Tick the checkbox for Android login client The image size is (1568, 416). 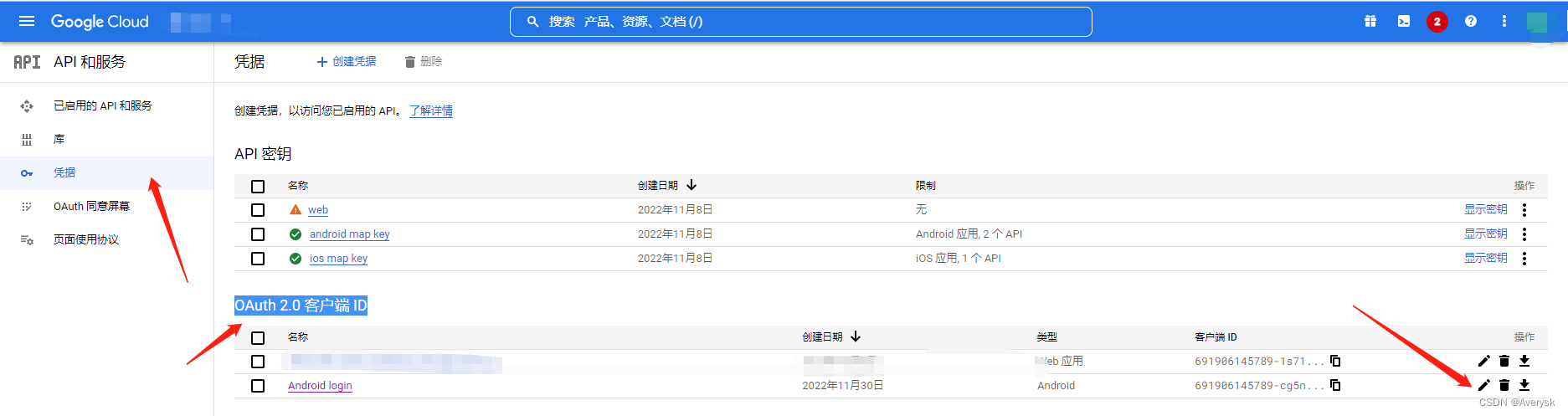(x=258, y=386)
